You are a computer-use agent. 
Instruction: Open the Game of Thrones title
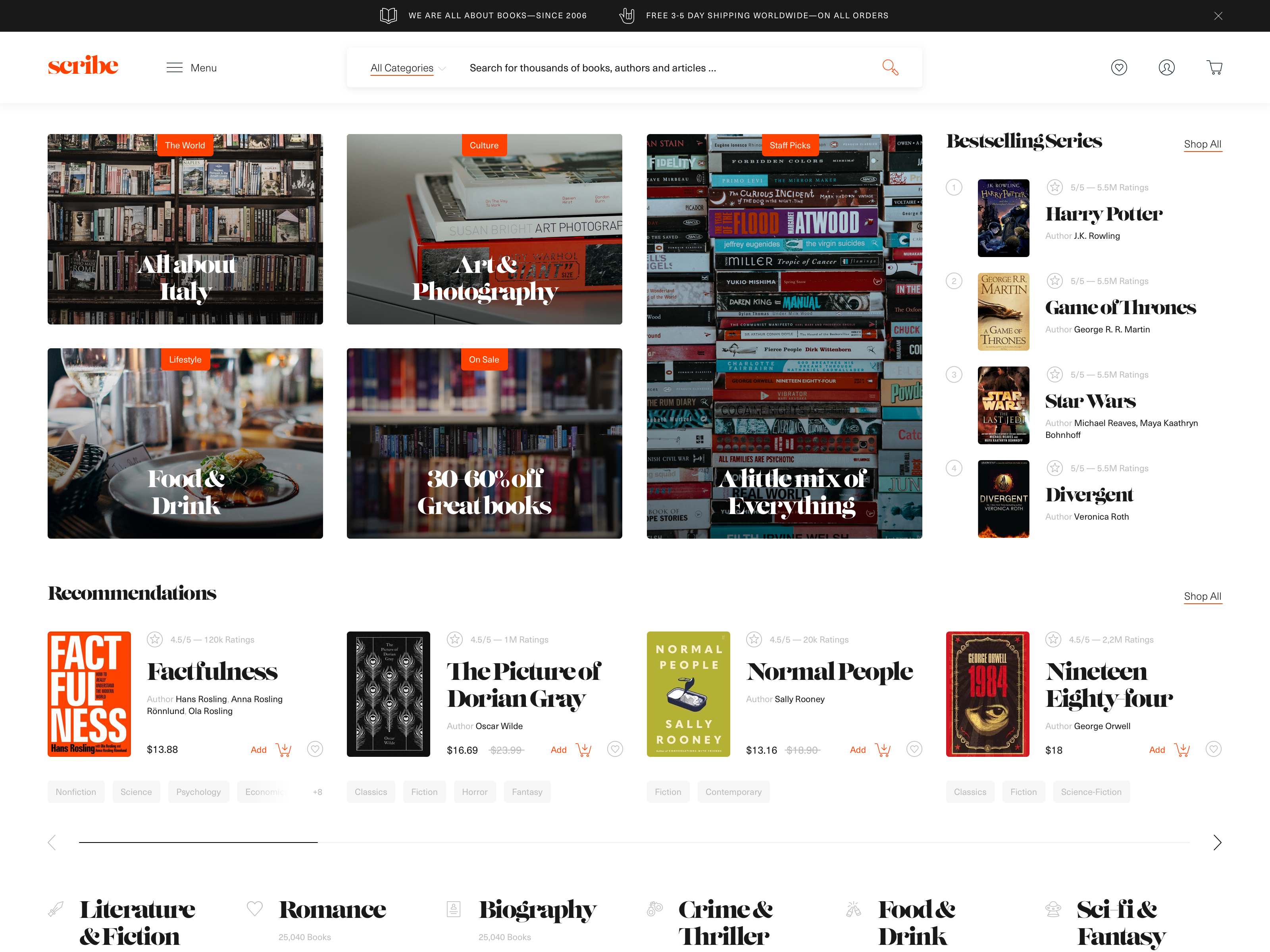pyautogui.click(x=1120, y=307)
